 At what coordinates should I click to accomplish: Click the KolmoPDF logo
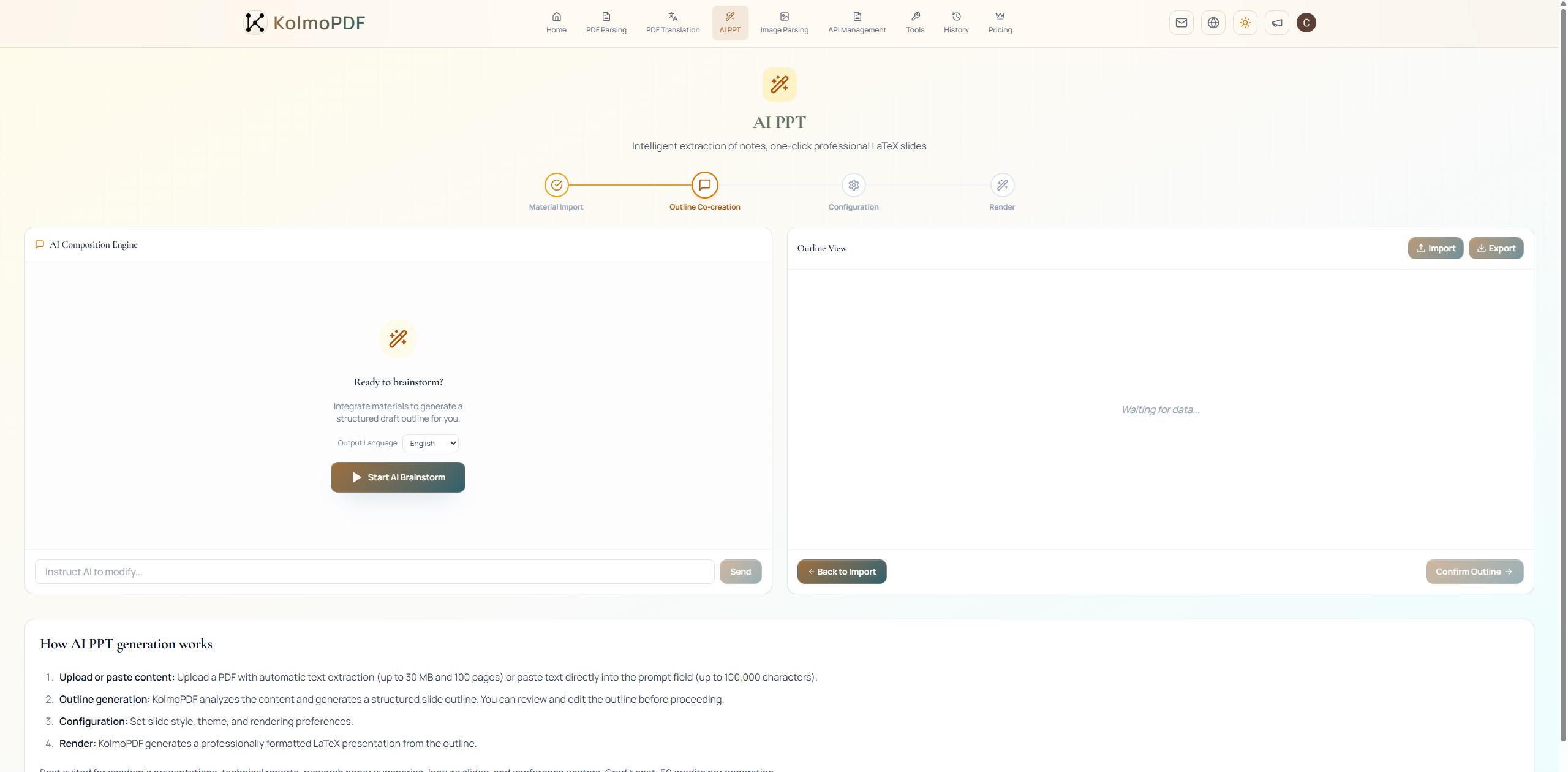coord(304,23)
